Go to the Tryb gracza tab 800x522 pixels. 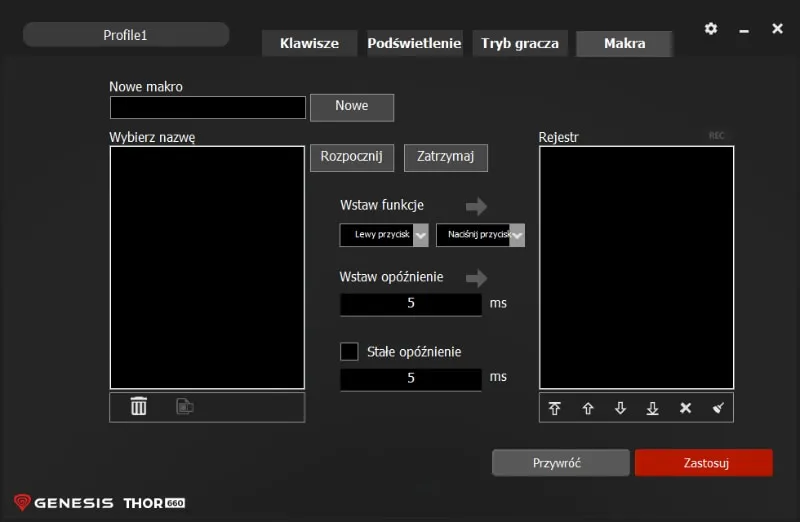click(x=520, y=44)
